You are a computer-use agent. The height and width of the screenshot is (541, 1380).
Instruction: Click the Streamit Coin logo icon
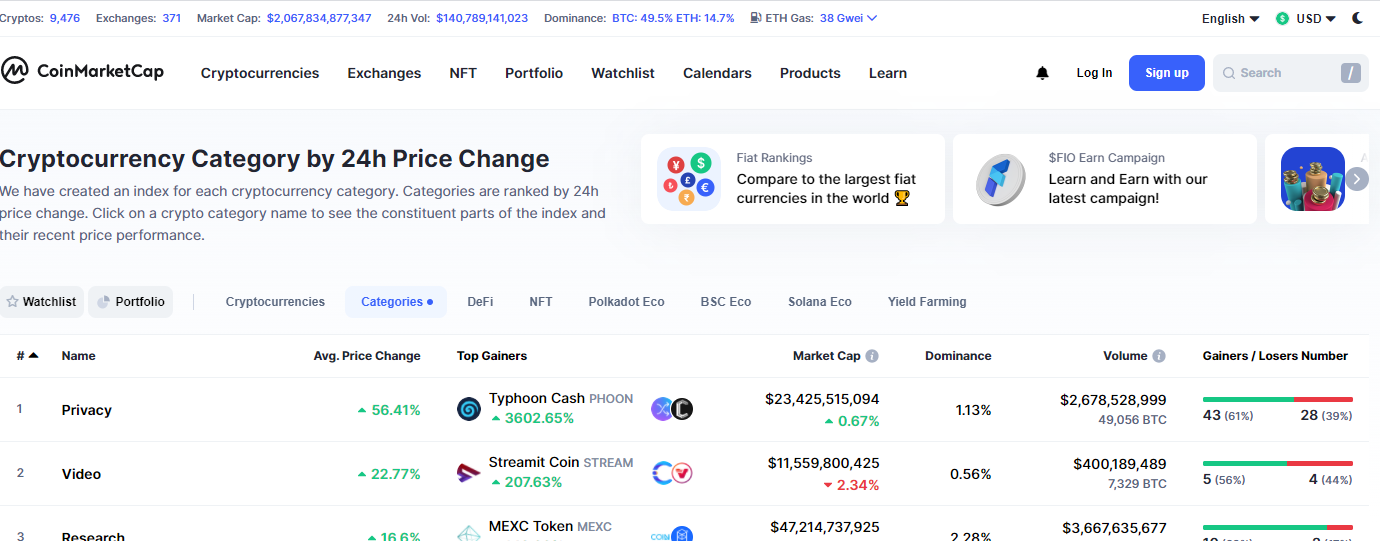coord(469,473)
